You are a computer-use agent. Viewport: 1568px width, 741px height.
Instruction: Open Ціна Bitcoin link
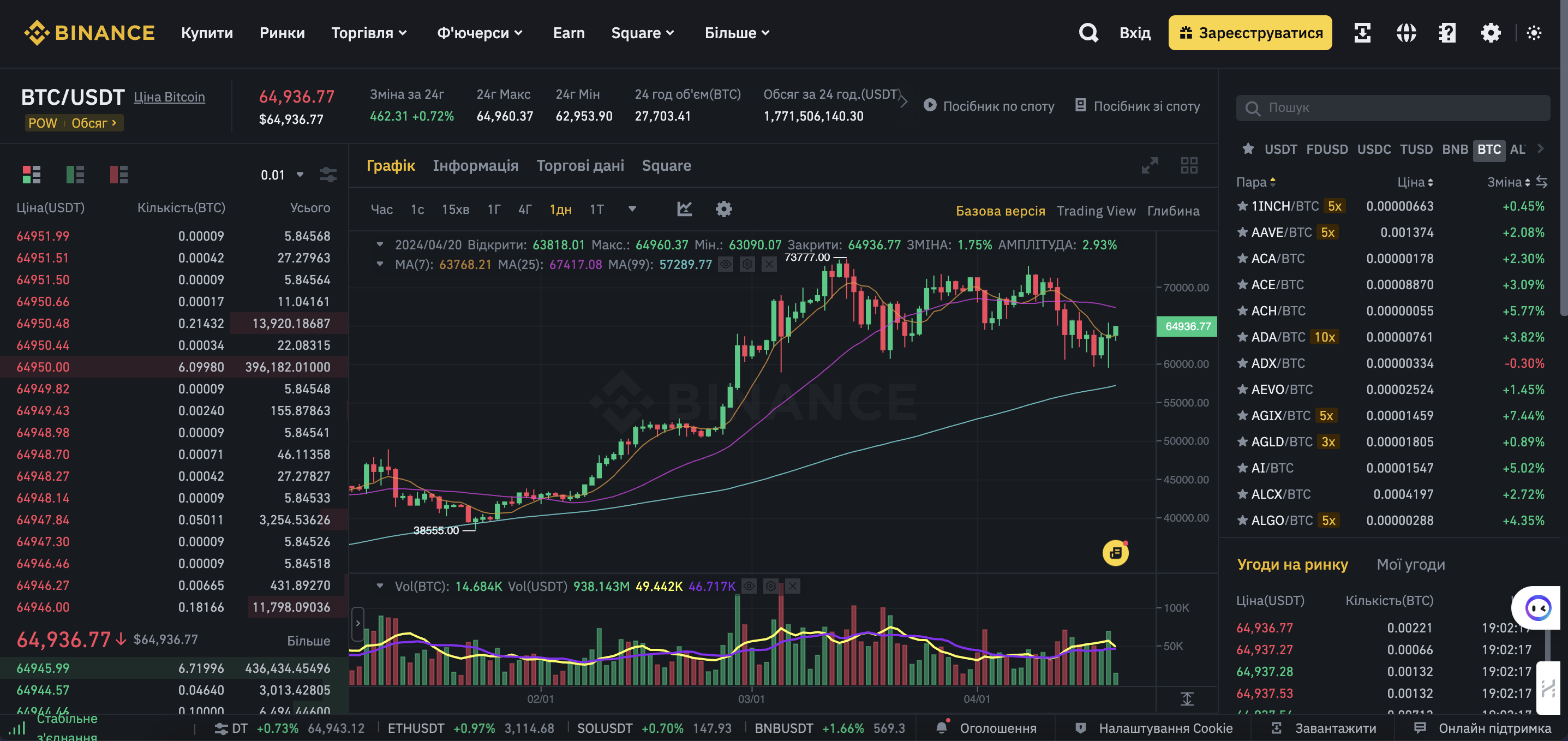(169, 97)
